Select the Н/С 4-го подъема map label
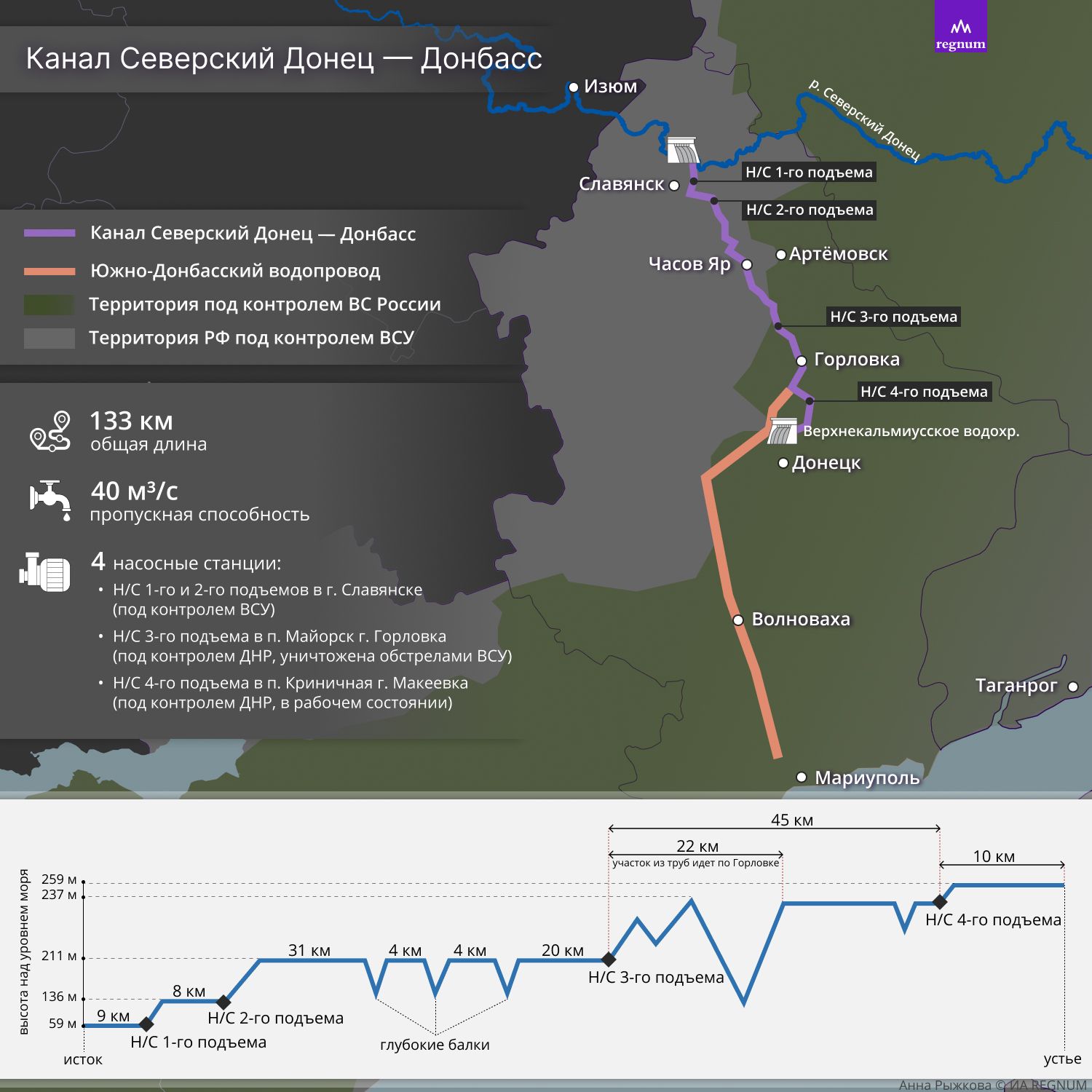1092x1092 pixels. (x=924, y=392)
